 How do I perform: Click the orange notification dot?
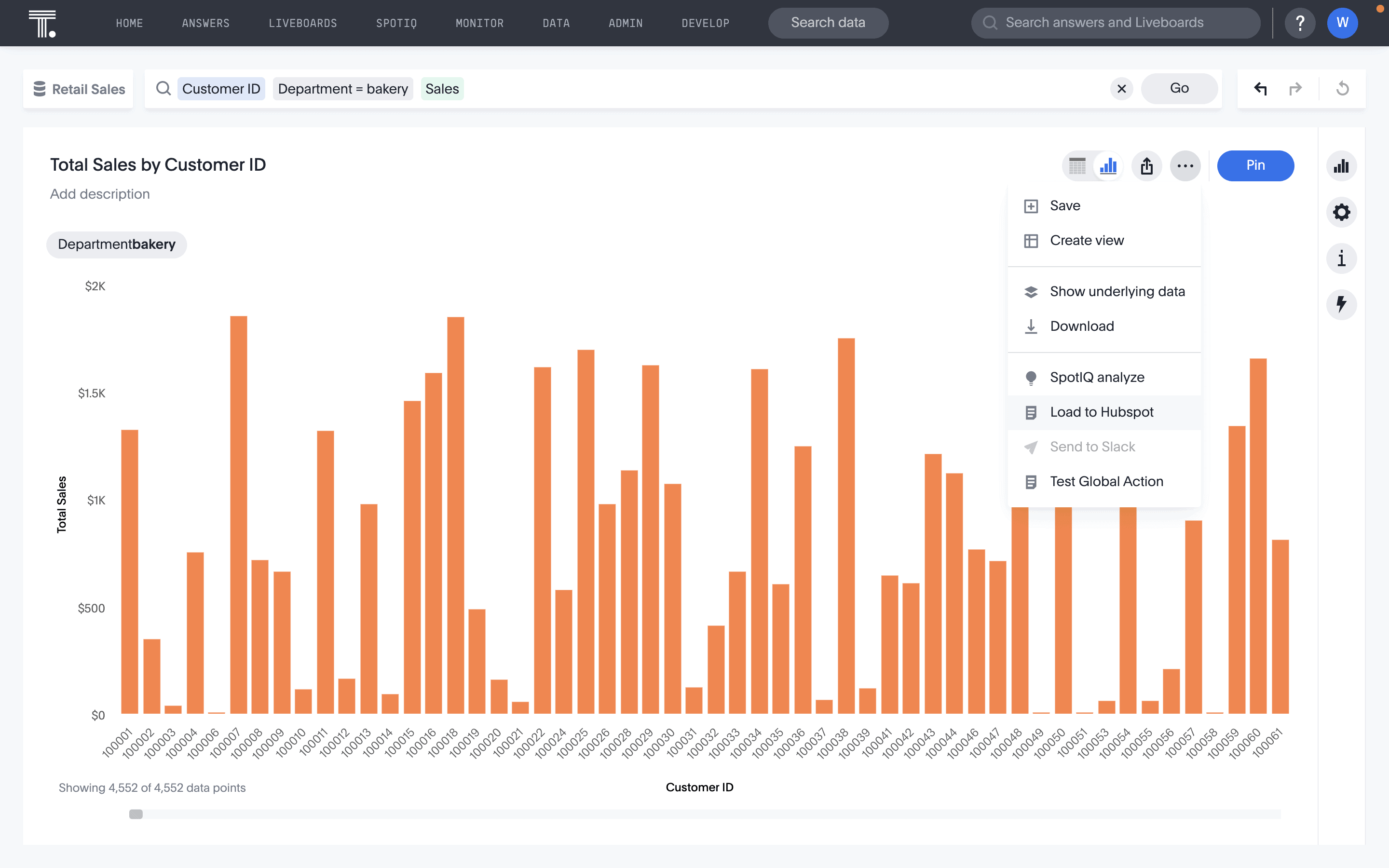[1380, 8]
